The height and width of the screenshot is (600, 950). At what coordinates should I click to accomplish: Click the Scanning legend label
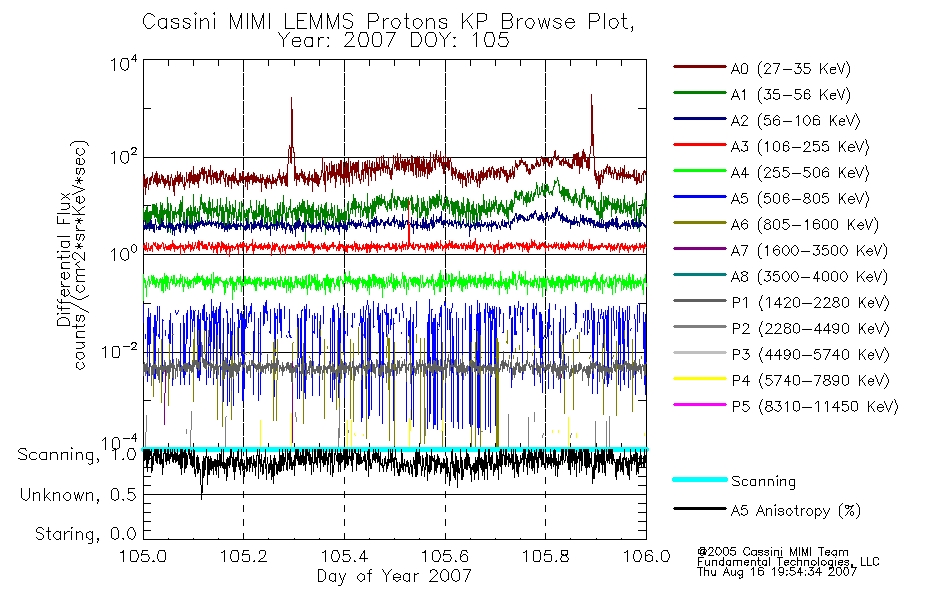(x=763, y=482)
